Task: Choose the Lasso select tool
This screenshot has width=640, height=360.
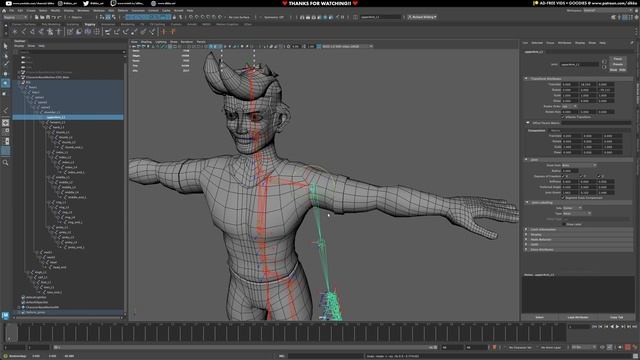Action: [x=5, y=55]
